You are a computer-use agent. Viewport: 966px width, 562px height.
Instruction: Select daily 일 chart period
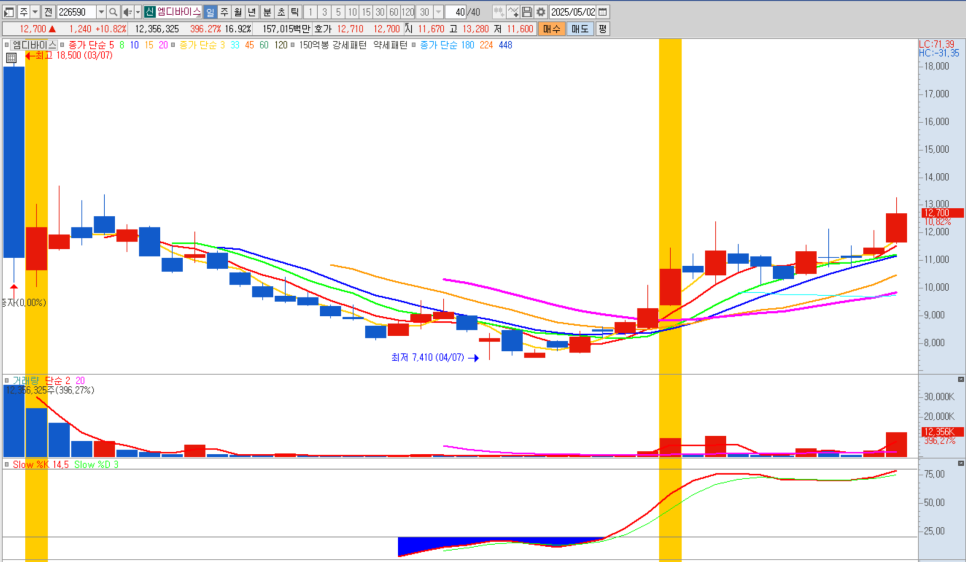point(210,12)
